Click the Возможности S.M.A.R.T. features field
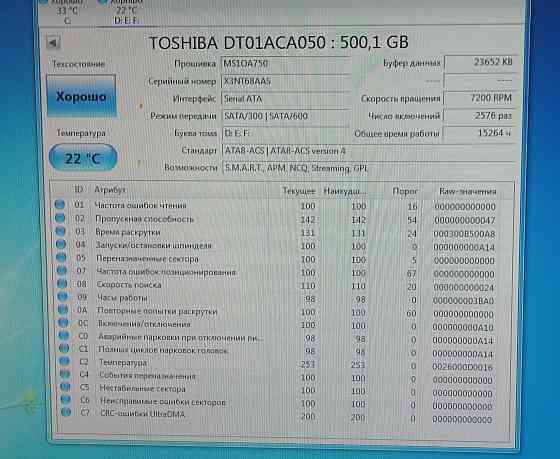This screenshot has height=459, width=560. pyautogui.click(x=369, y=168)
